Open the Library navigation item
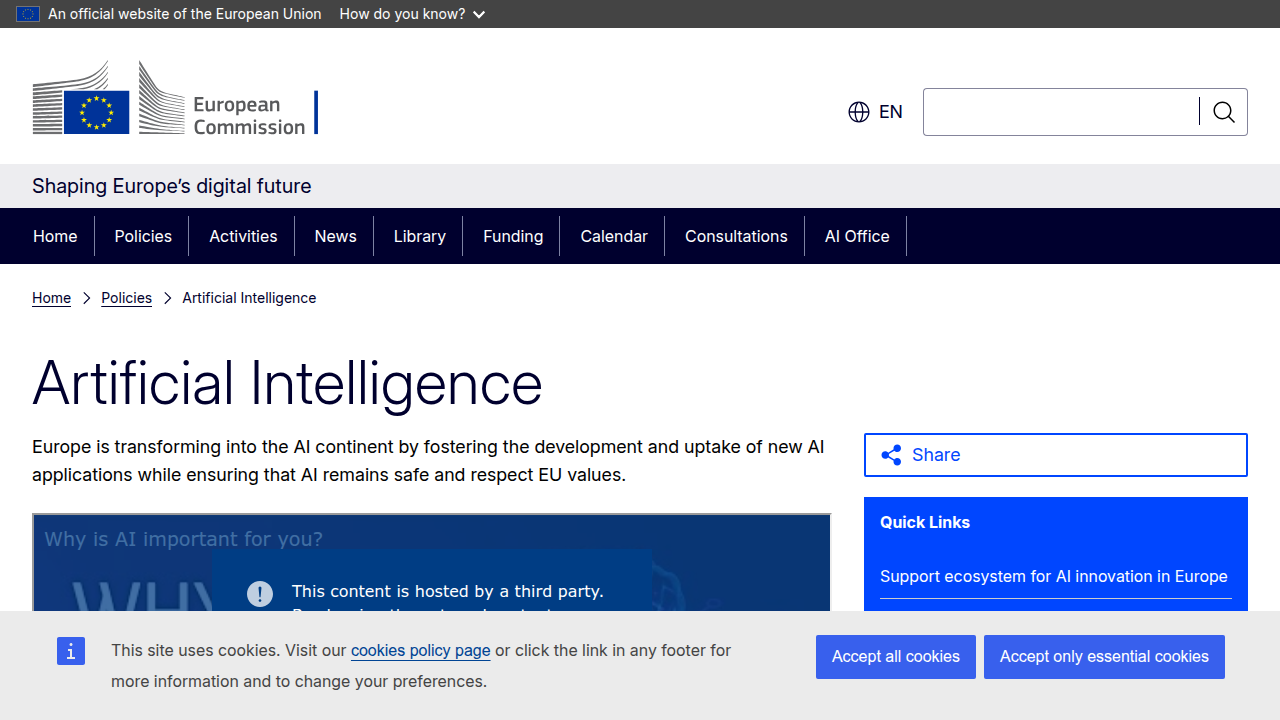 click(x=419, y=236)
